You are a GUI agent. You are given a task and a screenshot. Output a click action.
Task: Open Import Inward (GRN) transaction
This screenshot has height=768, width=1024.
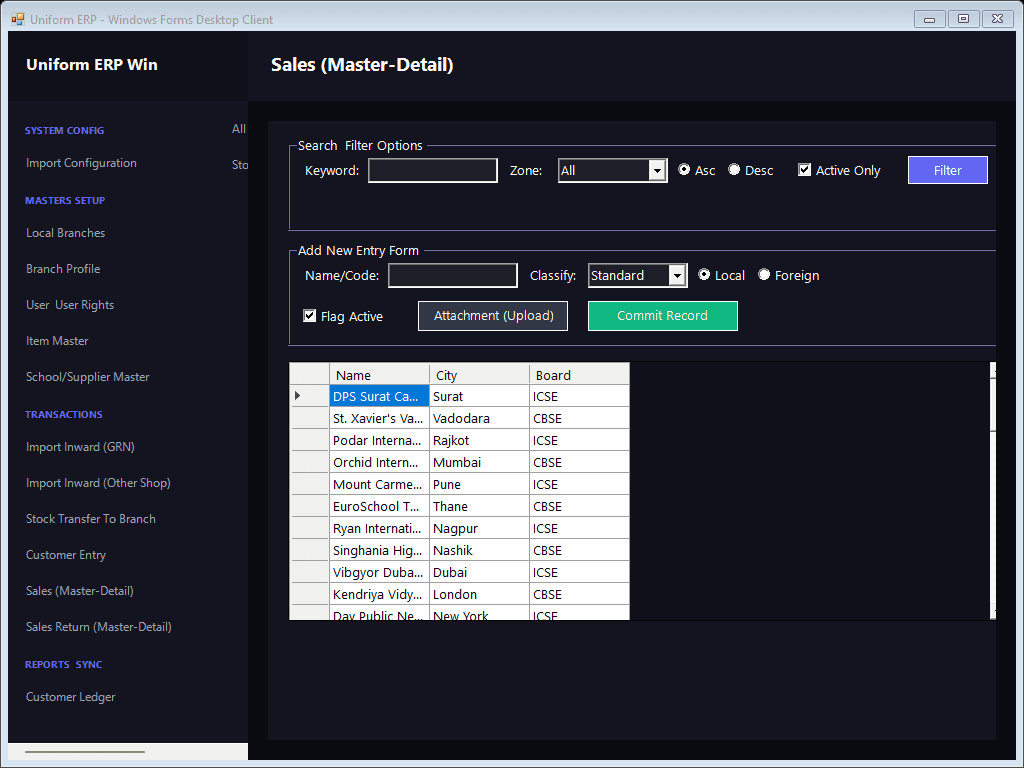(80, 447)
